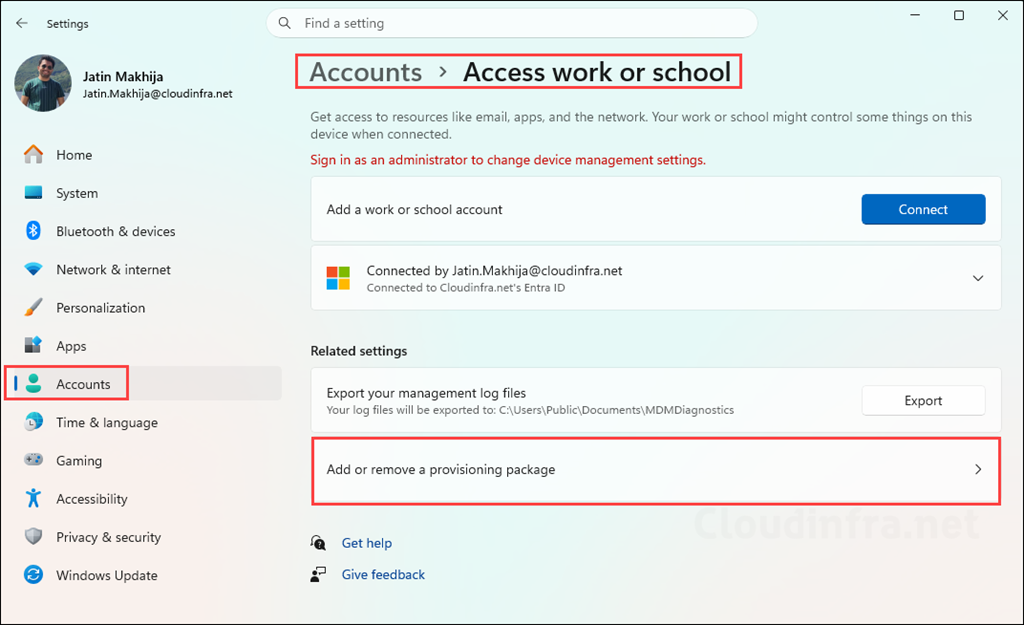Click the Home house icon
Screen dimensions: 1024x625
[x=33, y=155]
